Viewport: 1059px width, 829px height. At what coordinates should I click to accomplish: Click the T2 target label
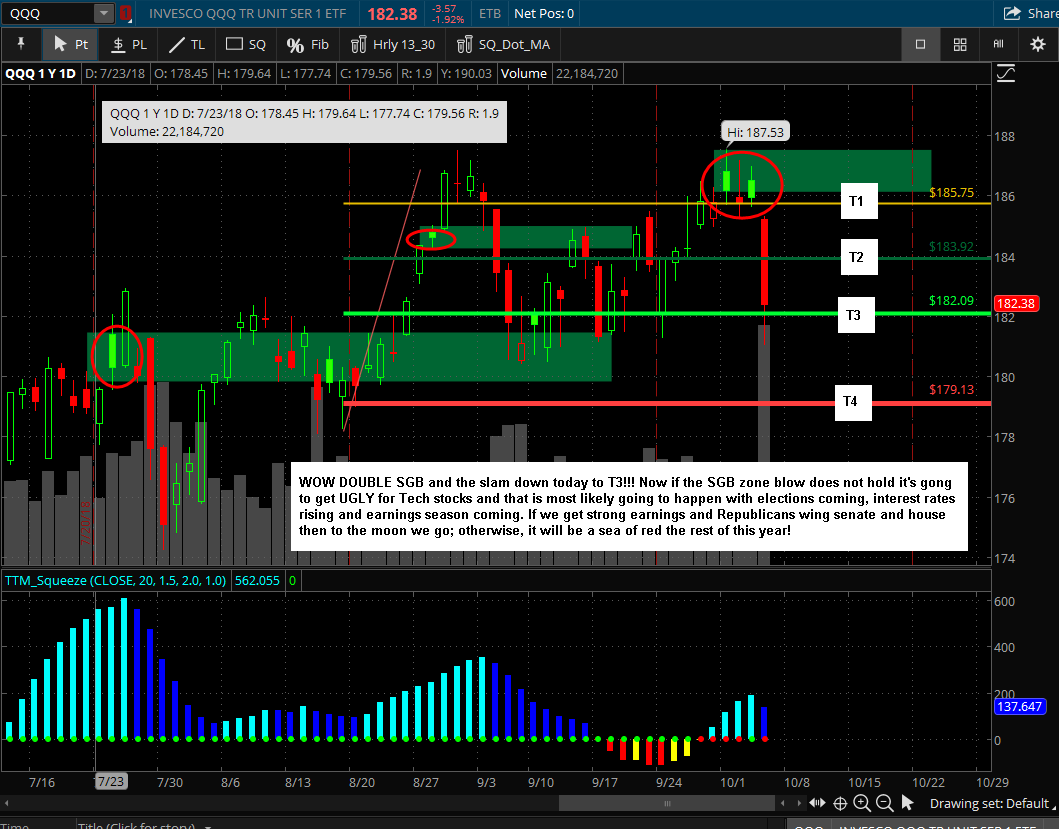[859, 257]
